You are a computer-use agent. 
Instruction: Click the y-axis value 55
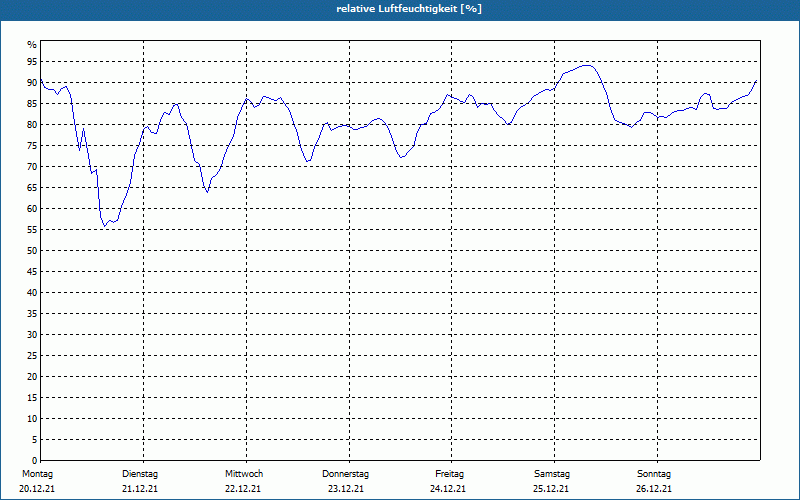coord(32,230)
